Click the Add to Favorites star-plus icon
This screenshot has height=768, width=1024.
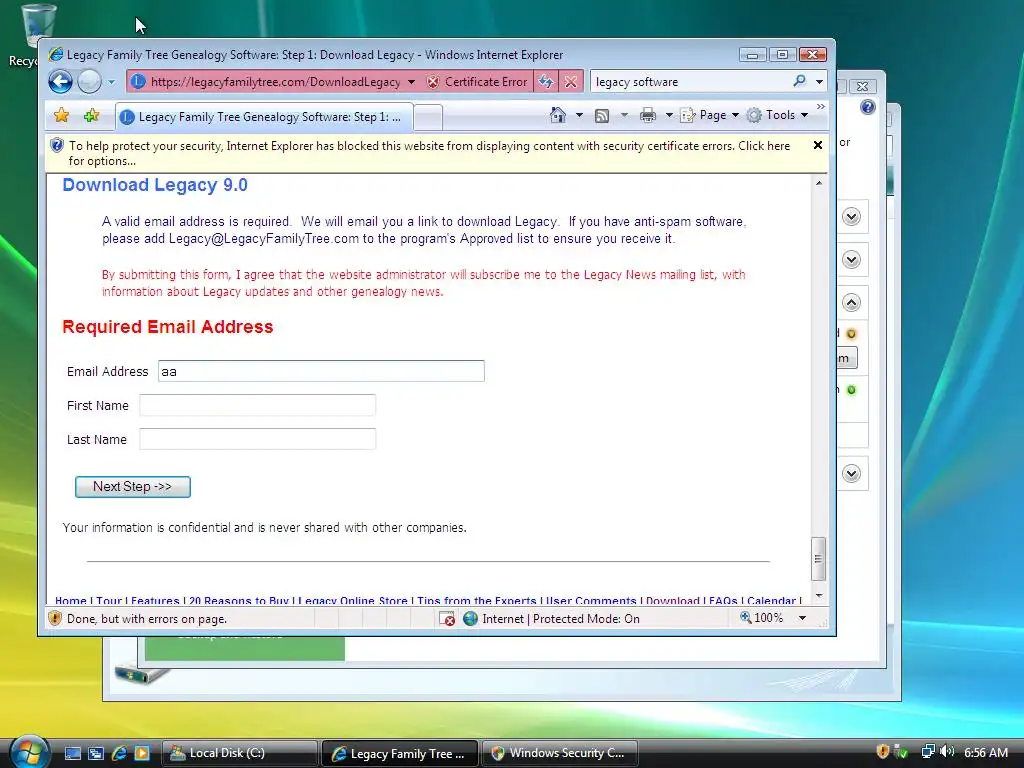[x=91, y=116]
